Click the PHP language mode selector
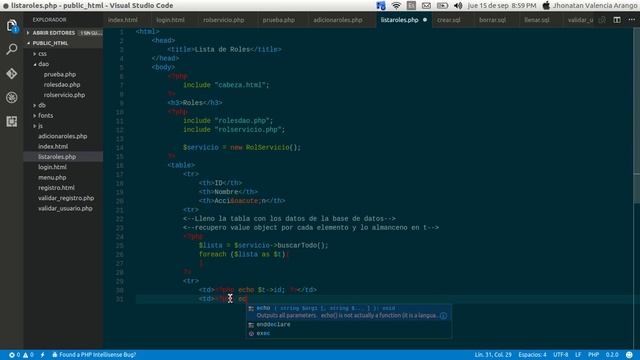The width and height of the screenshot is (640, 360). 593,355
